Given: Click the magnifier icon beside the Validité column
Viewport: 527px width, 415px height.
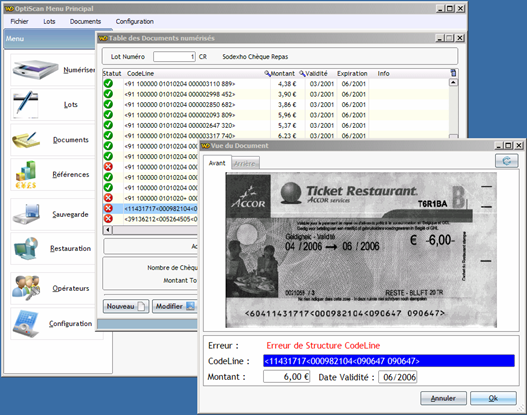Looking at the screenshot, I should pyautogui.click(x=302, y=73).
